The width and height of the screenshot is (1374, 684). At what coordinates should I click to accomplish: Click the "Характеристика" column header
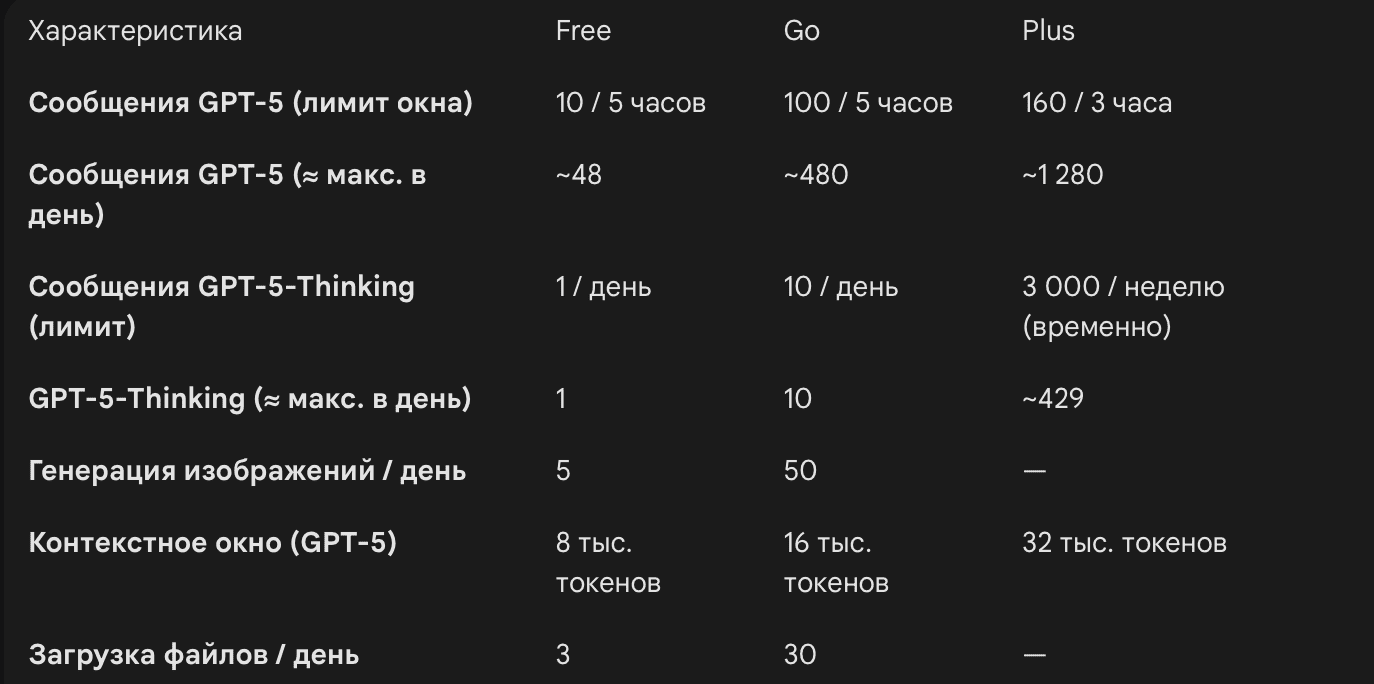[135, 31]
